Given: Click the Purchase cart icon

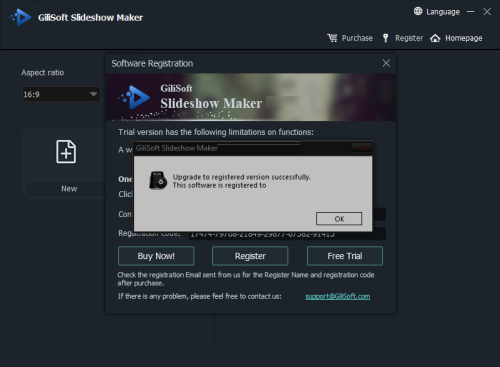Looking at the screenshot, I should coord(332,38).
